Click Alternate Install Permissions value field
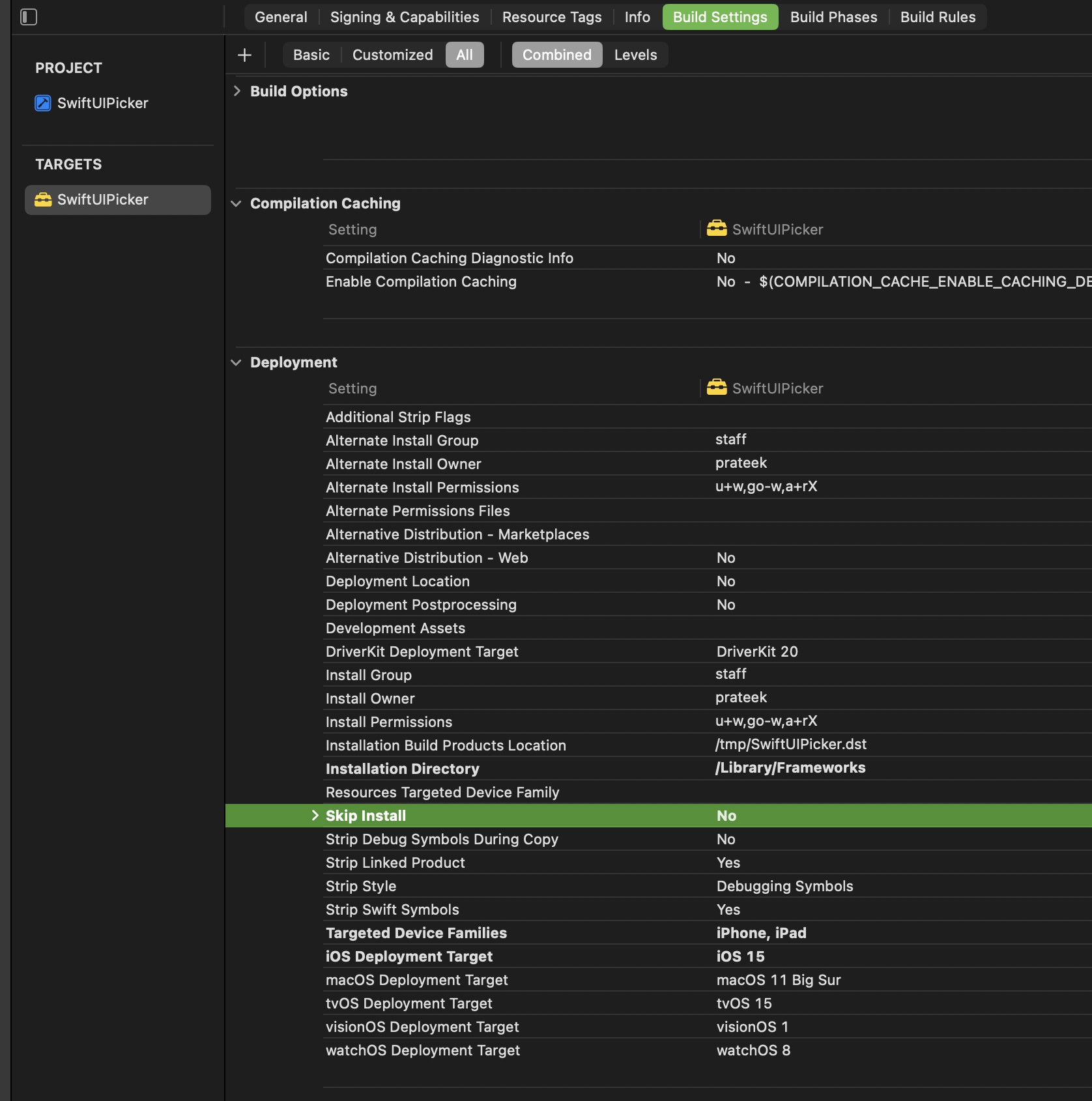1092x1101 pixels. pyautogui.click(x=766, y=486)
